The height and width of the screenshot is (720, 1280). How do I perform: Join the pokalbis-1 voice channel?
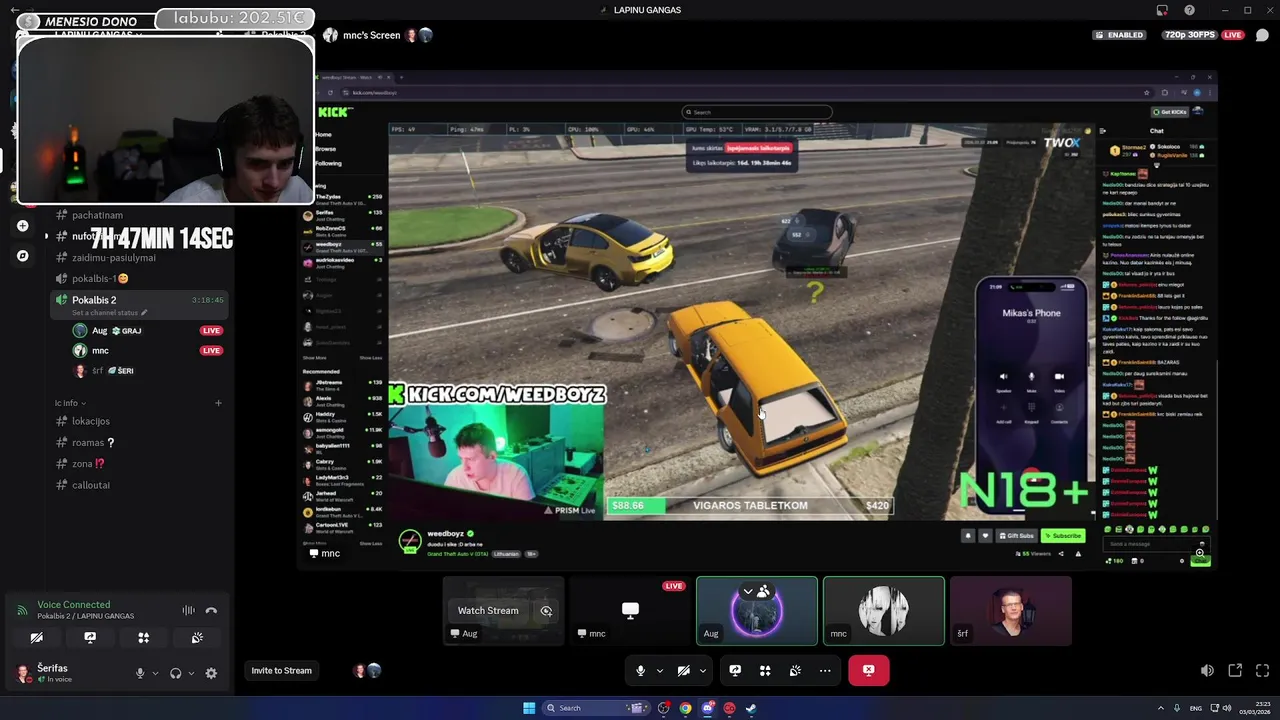[x=100, y=278]
